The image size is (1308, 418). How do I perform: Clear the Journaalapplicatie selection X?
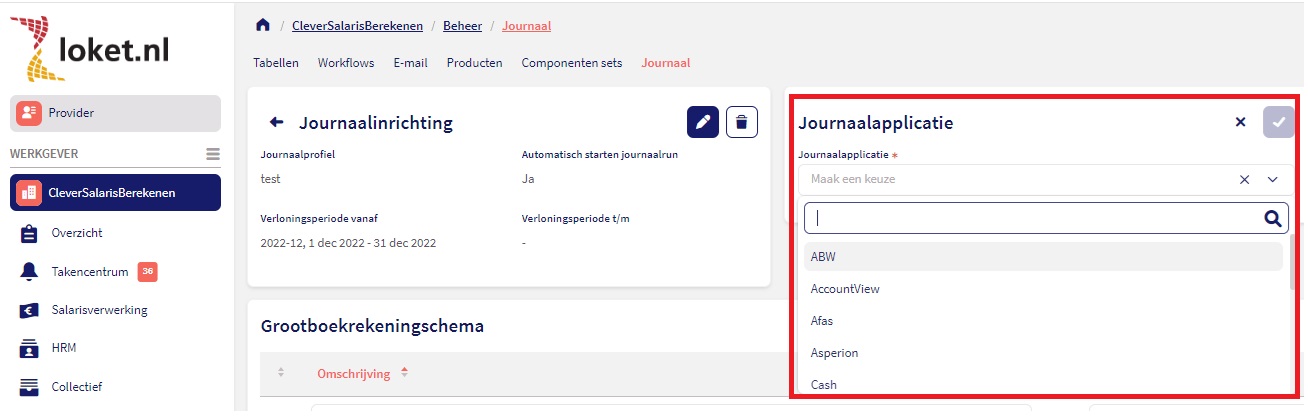pyautogui.click(x=1245, y=179)
